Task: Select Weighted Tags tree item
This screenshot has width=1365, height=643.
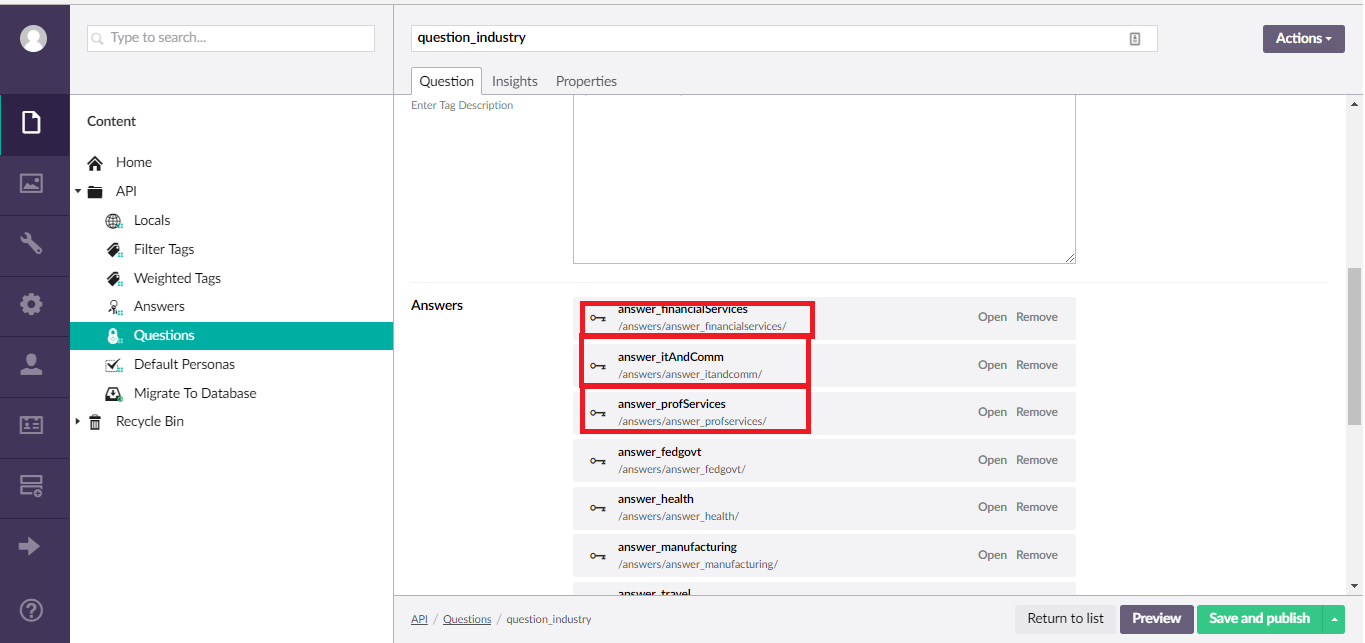Action: [x=177, y=278]
